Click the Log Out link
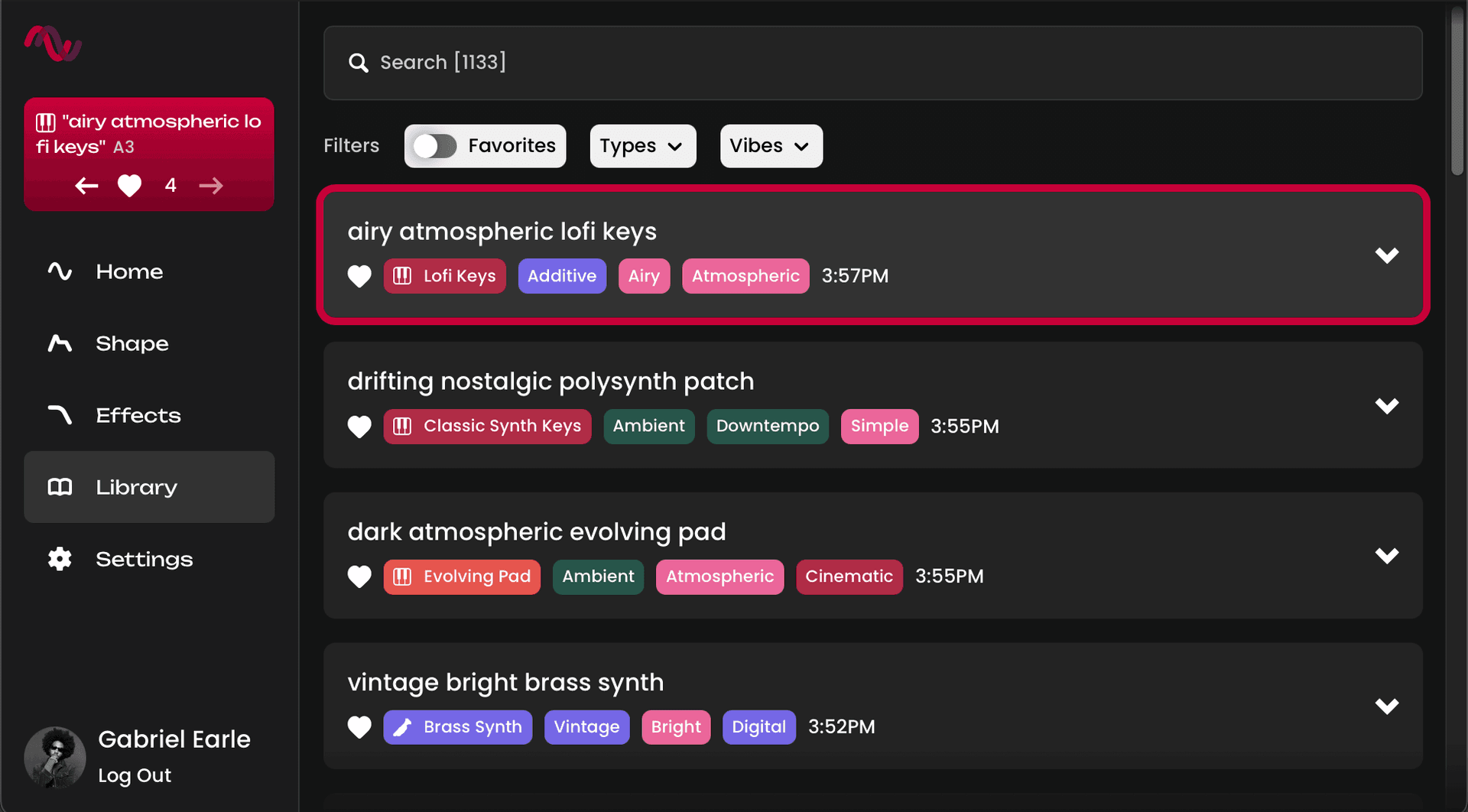Image resolution: width=1468 pixels, height=812 pixels. point(134,775)
